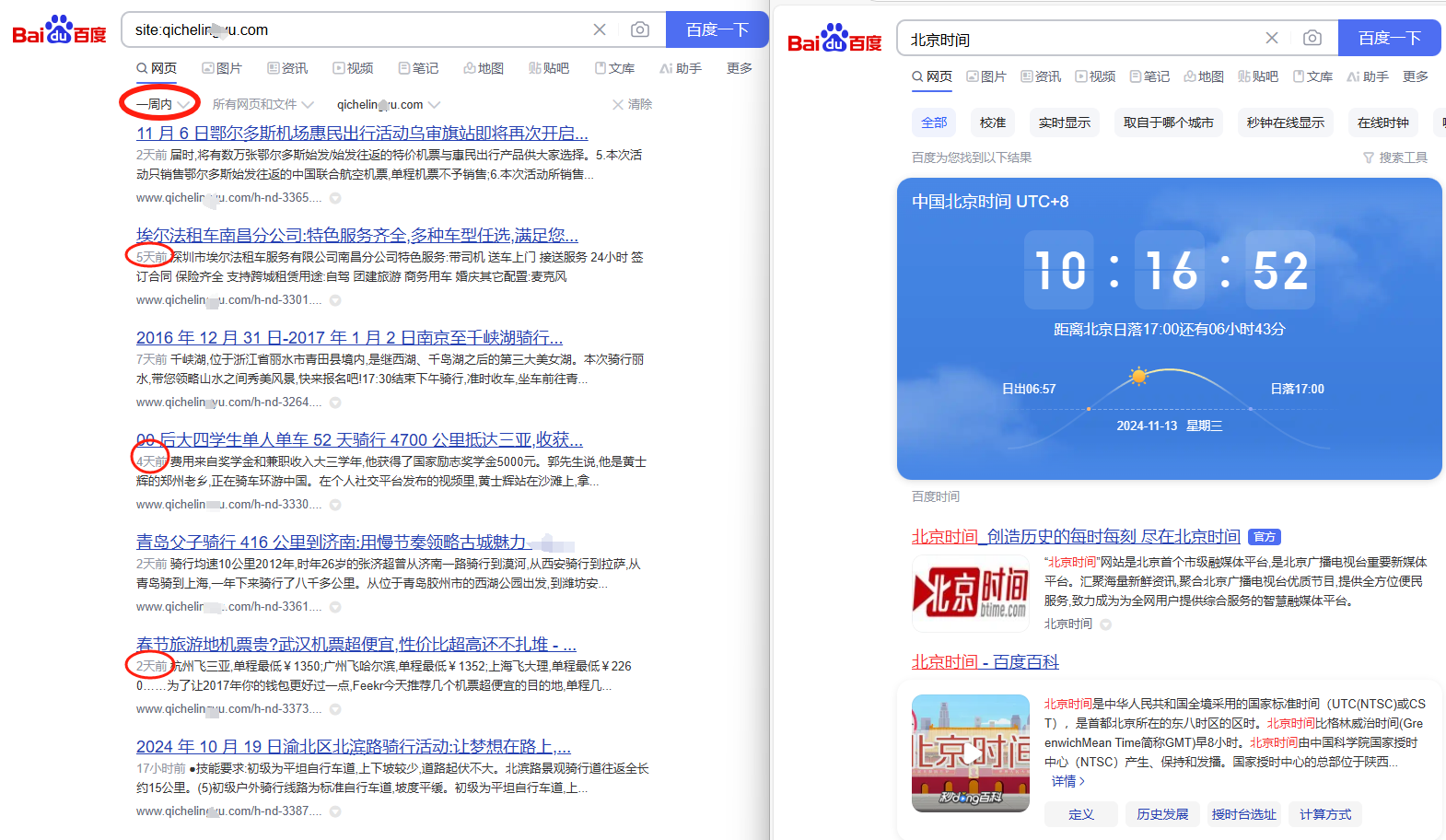The width and height of the screenshot is (1446, 840).
Task: Open 文库 tab in site: search window
Action: pyautogui.click(x=614, y=68)
